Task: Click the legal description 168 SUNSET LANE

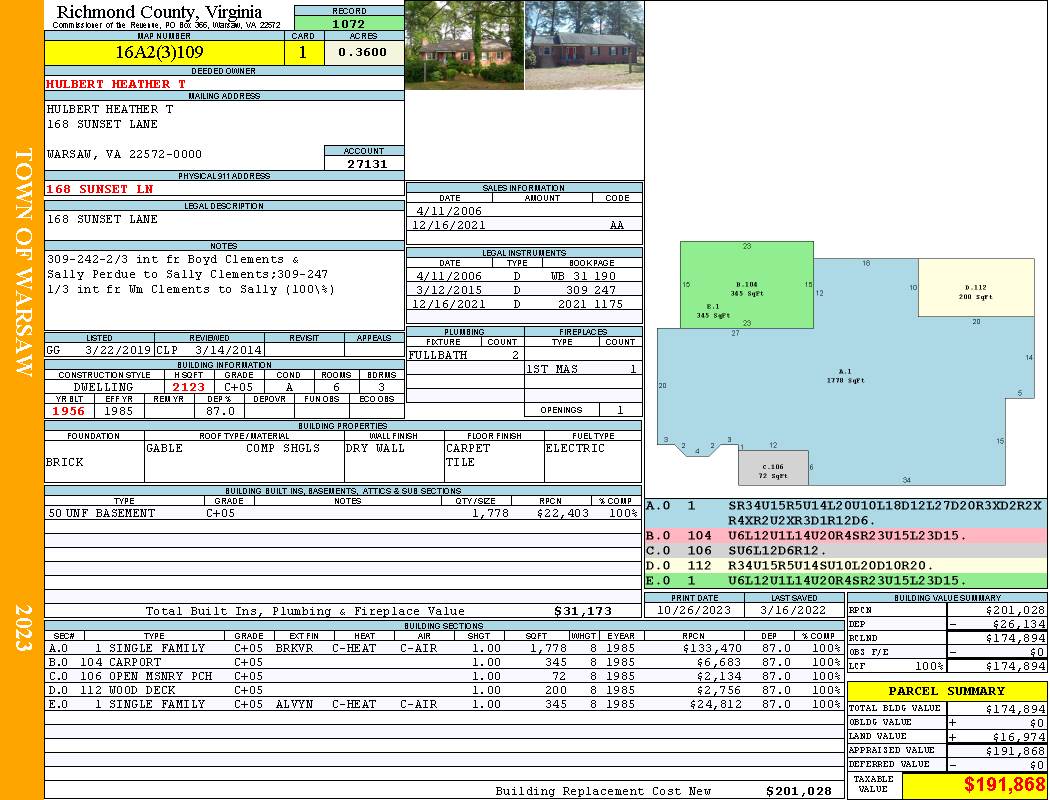Action: click(x=102, y=219)
